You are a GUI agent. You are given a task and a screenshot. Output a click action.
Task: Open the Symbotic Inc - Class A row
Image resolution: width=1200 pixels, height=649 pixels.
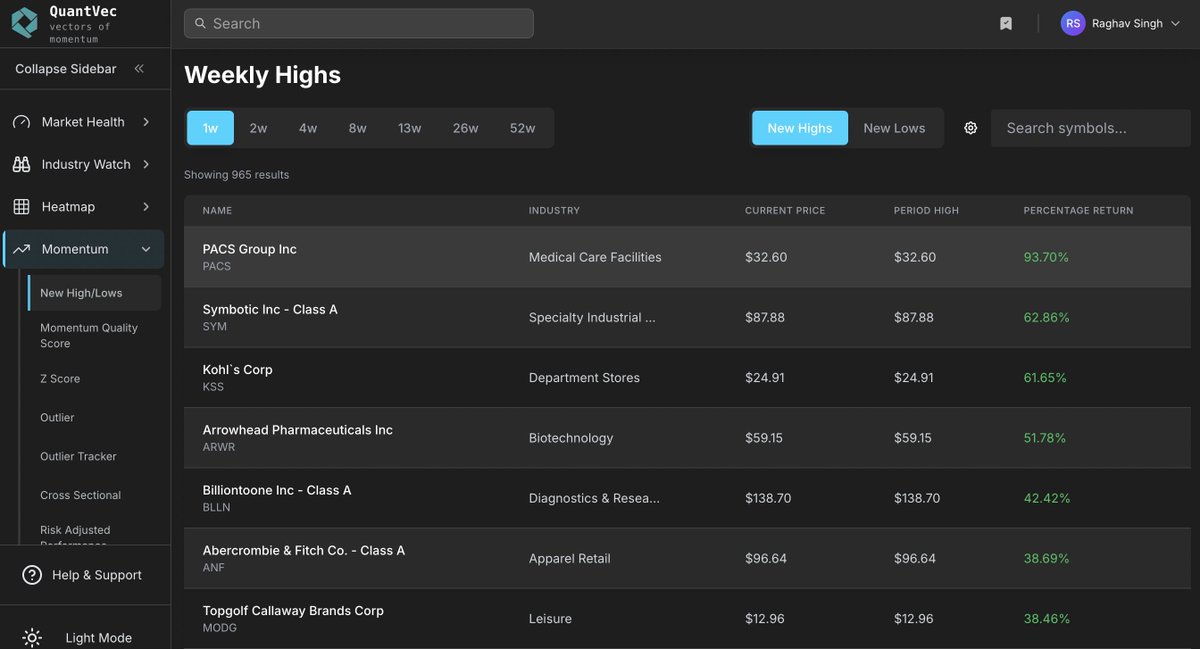(x=687, y=317)
